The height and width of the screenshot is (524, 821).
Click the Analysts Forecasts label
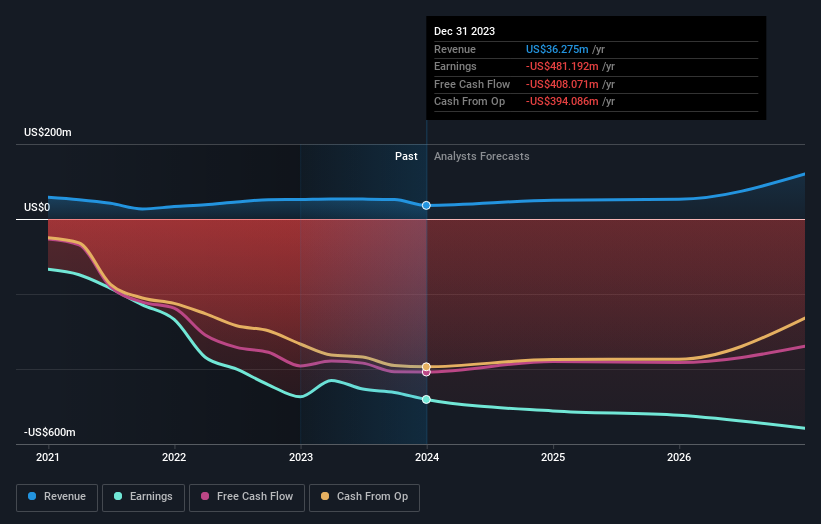[x=481, y=156]
